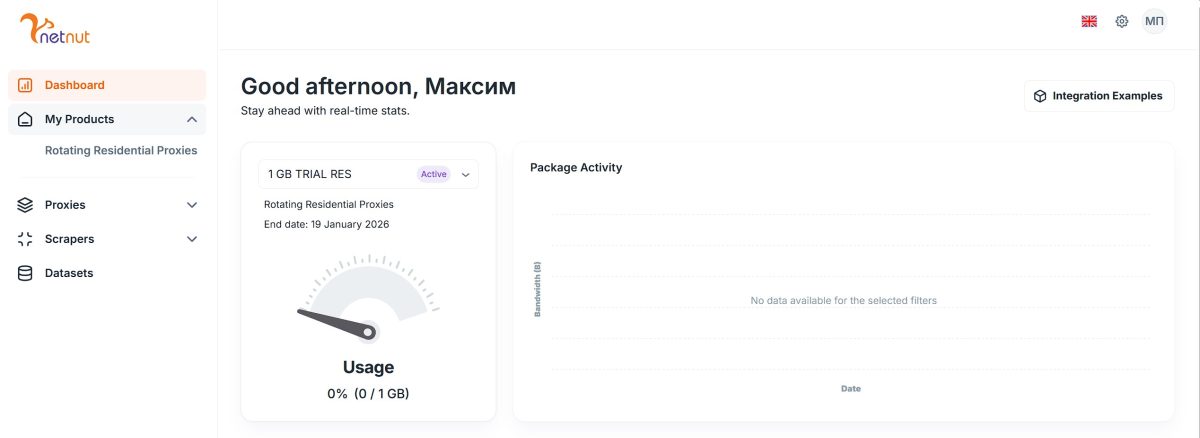
Task: Click the Integration Examples button
Action: (x=1099, y=96)
